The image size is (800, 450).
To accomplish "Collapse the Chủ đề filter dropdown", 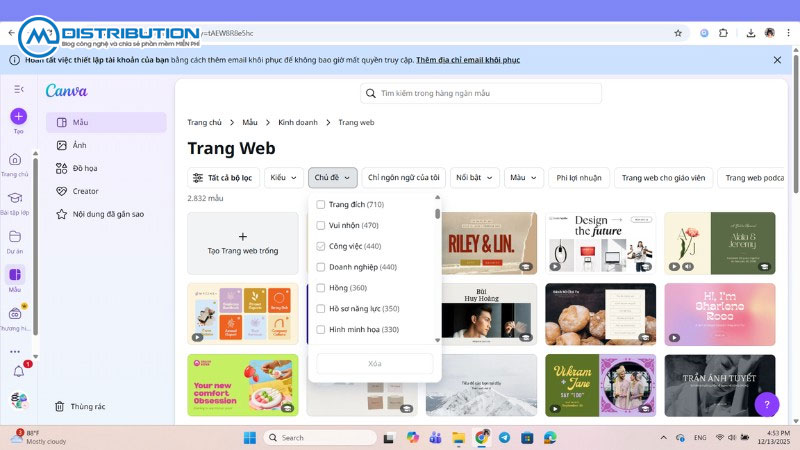I will point(333,178).
